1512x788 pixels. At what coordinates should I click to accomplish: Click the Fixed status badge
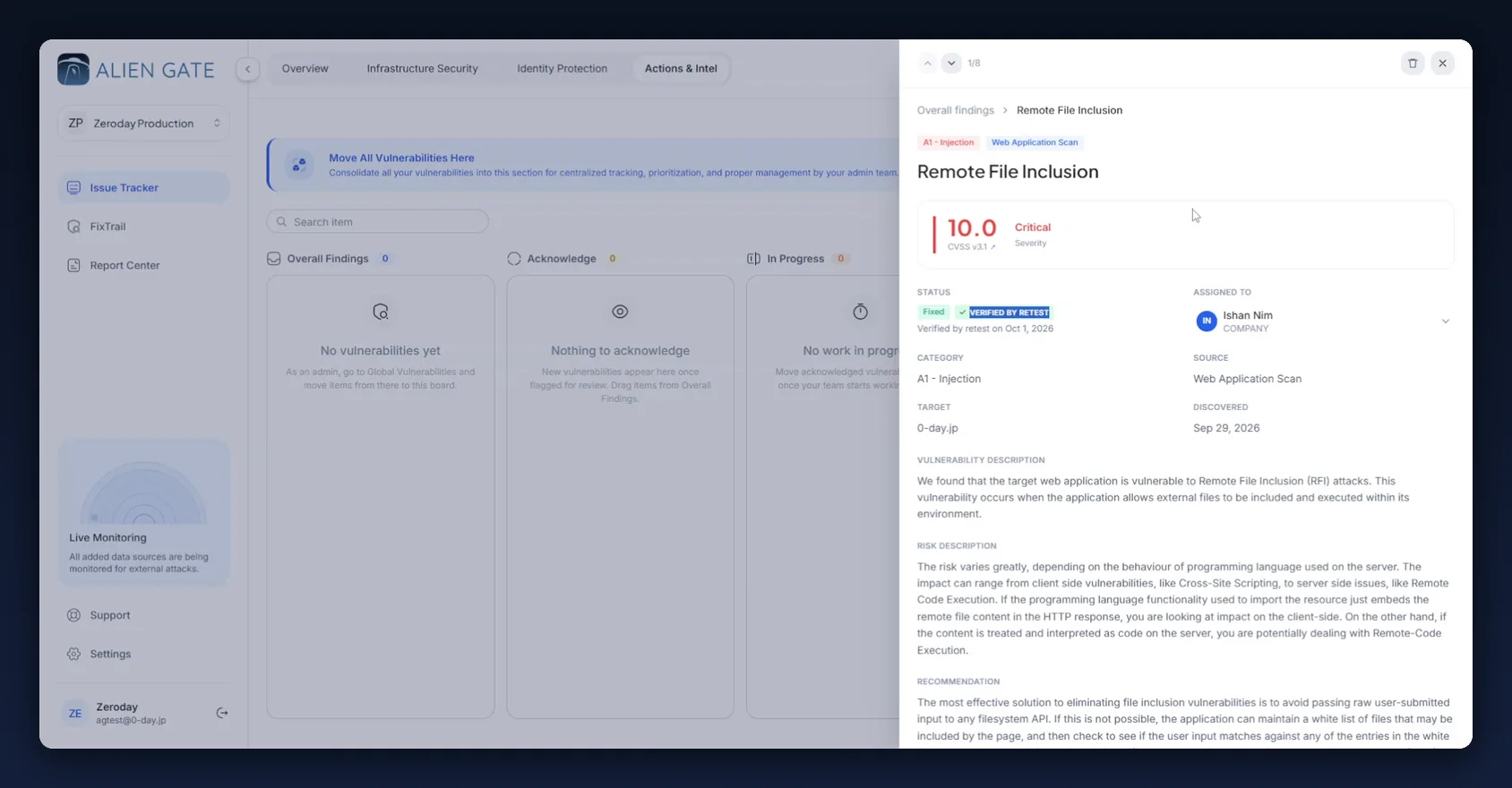pyautogui.click(x=933, y=312)
